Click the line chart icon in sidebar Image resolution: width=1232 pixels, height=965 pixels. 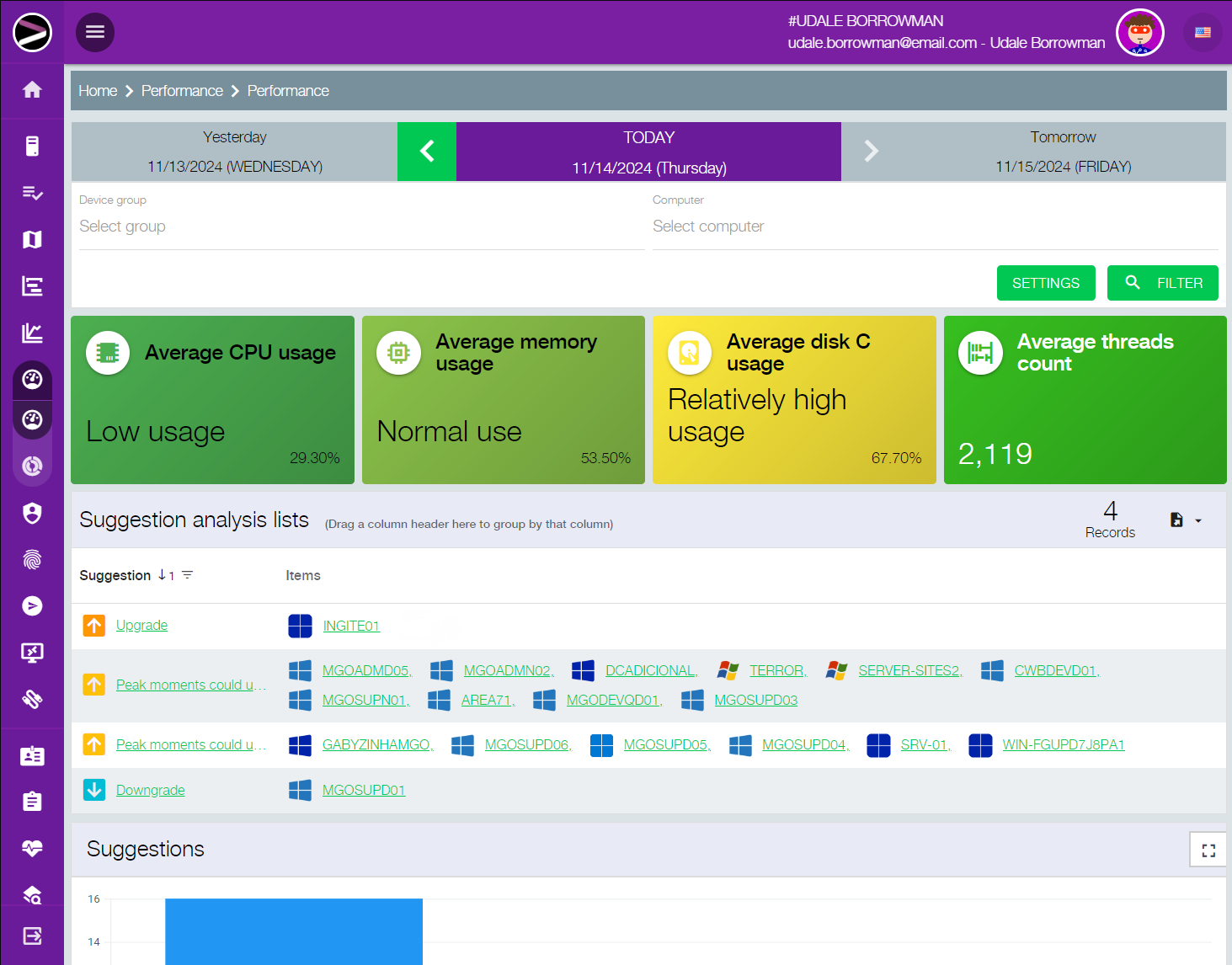32,333
